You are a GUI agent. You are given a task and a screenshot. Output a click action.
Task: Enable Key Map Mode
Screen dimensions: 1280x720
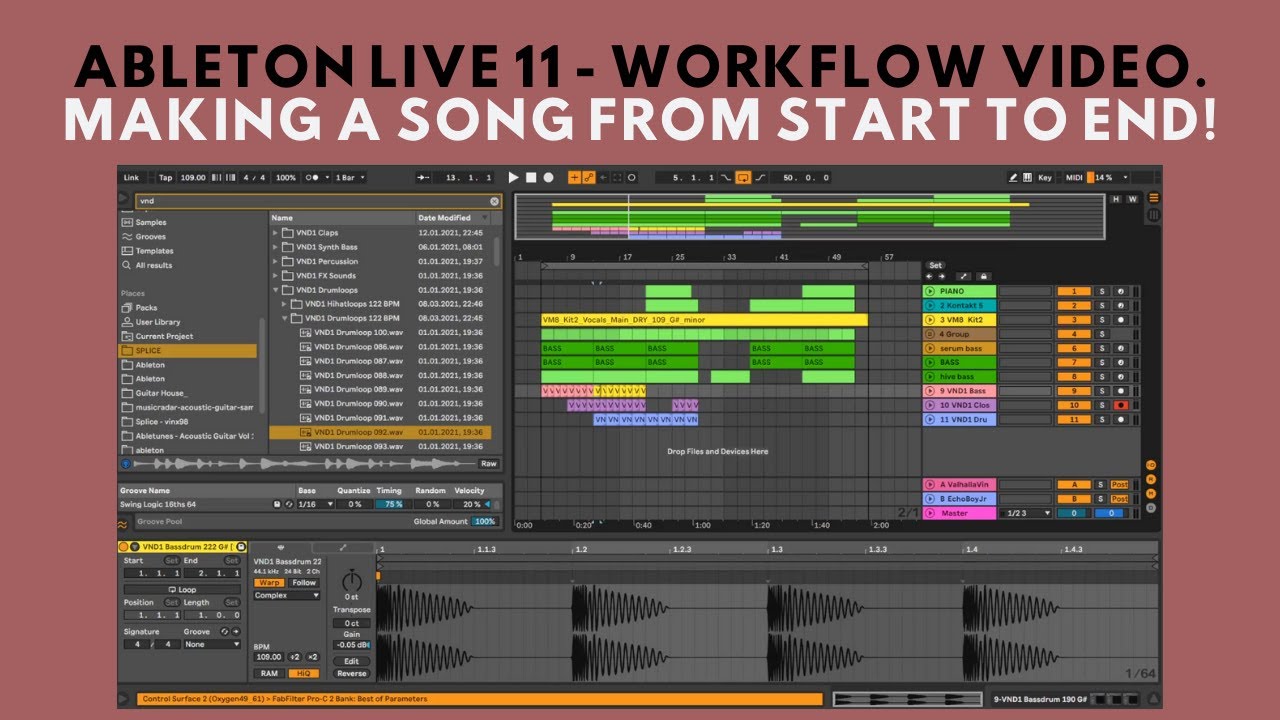pyautogui.click(x=1045, y=177)
